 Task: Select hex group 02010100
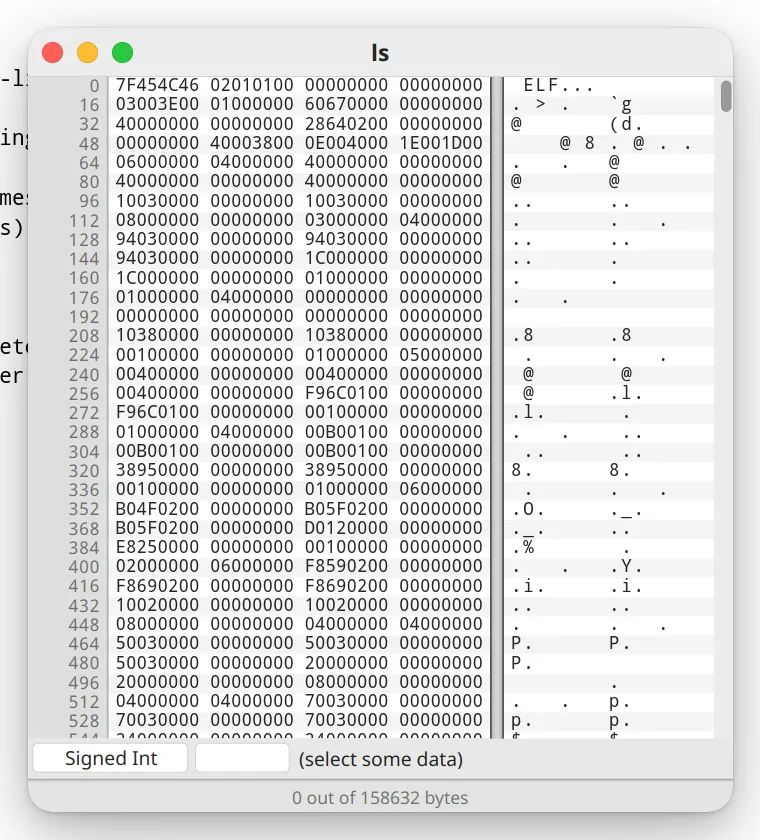tap(252, 85)
